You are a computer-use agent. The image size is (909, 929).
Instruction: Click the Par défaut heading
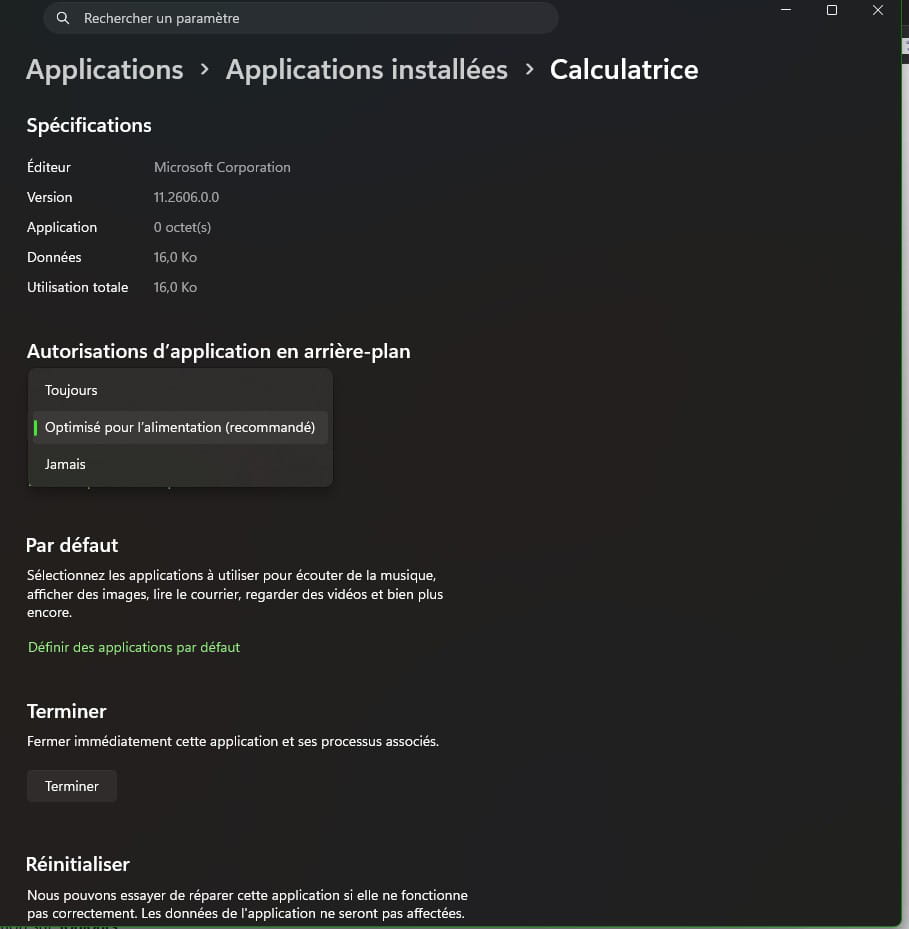tap(72, 545)
